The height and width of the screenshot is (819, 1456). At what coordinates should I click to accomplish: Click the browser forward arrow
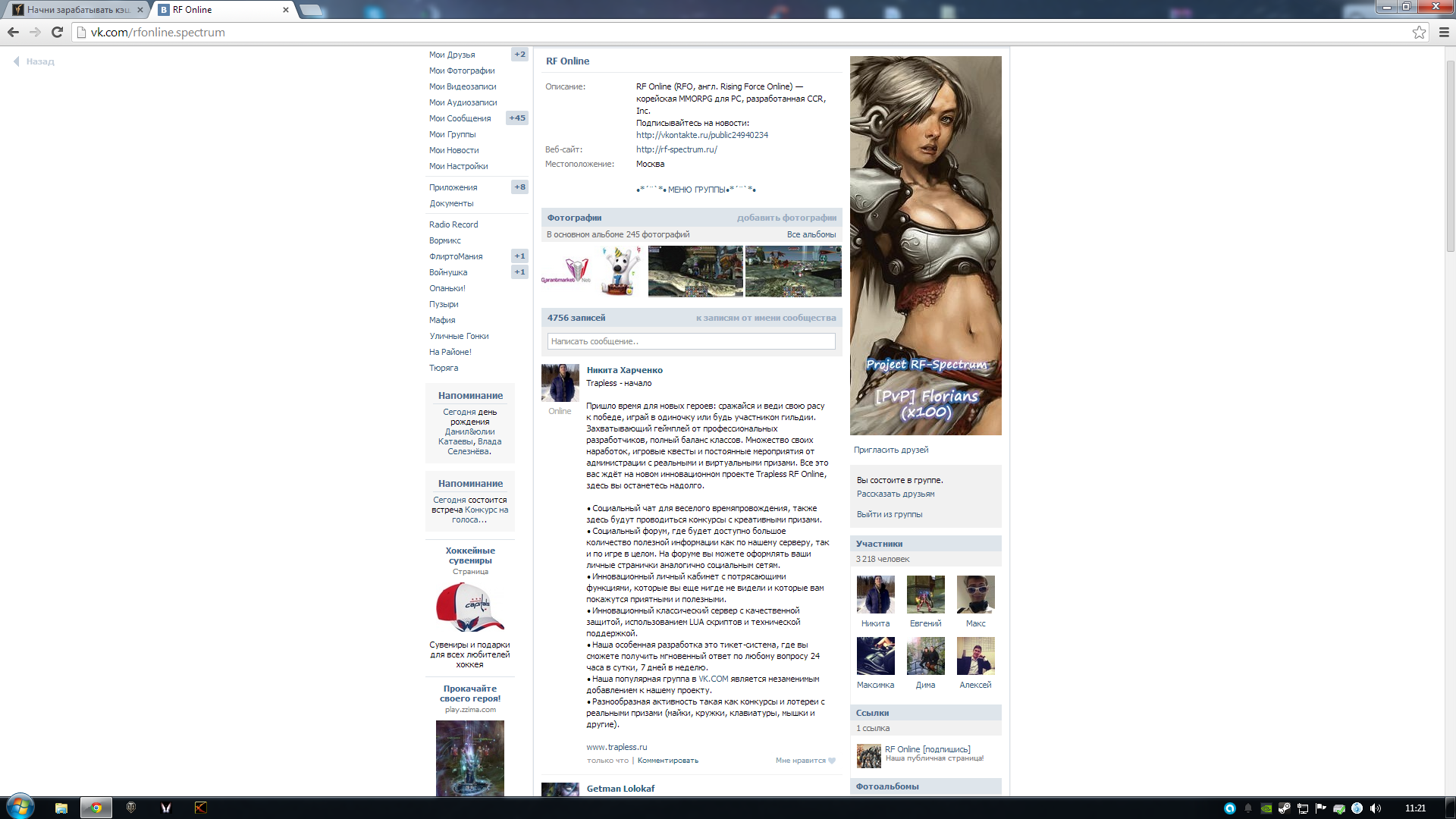(35, 32)
